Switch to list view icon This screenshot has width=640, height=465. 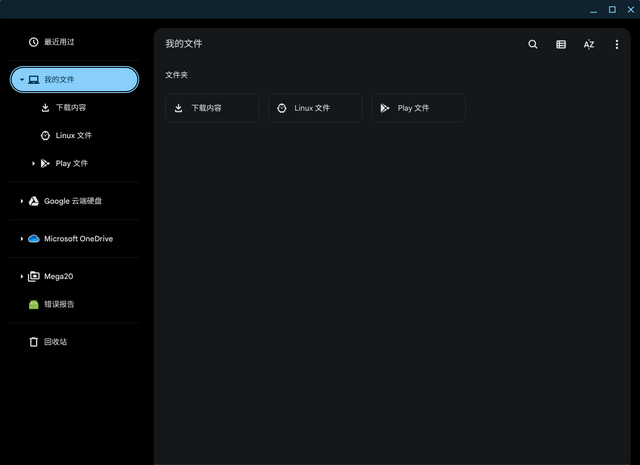coord(561,44)
